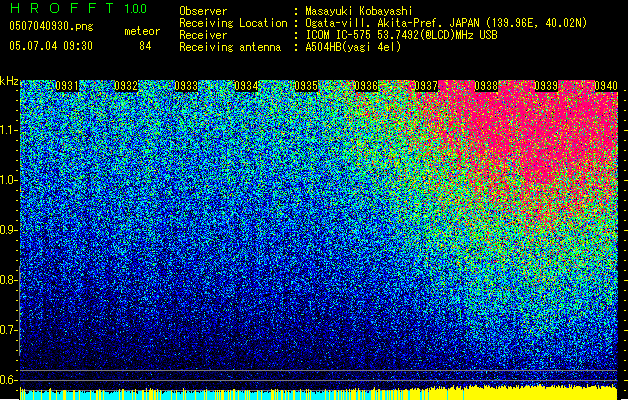Click the Receiving antenna label
Image resolution: width=629 pixels, height=400 pixels.
click(x=230, y=47)
